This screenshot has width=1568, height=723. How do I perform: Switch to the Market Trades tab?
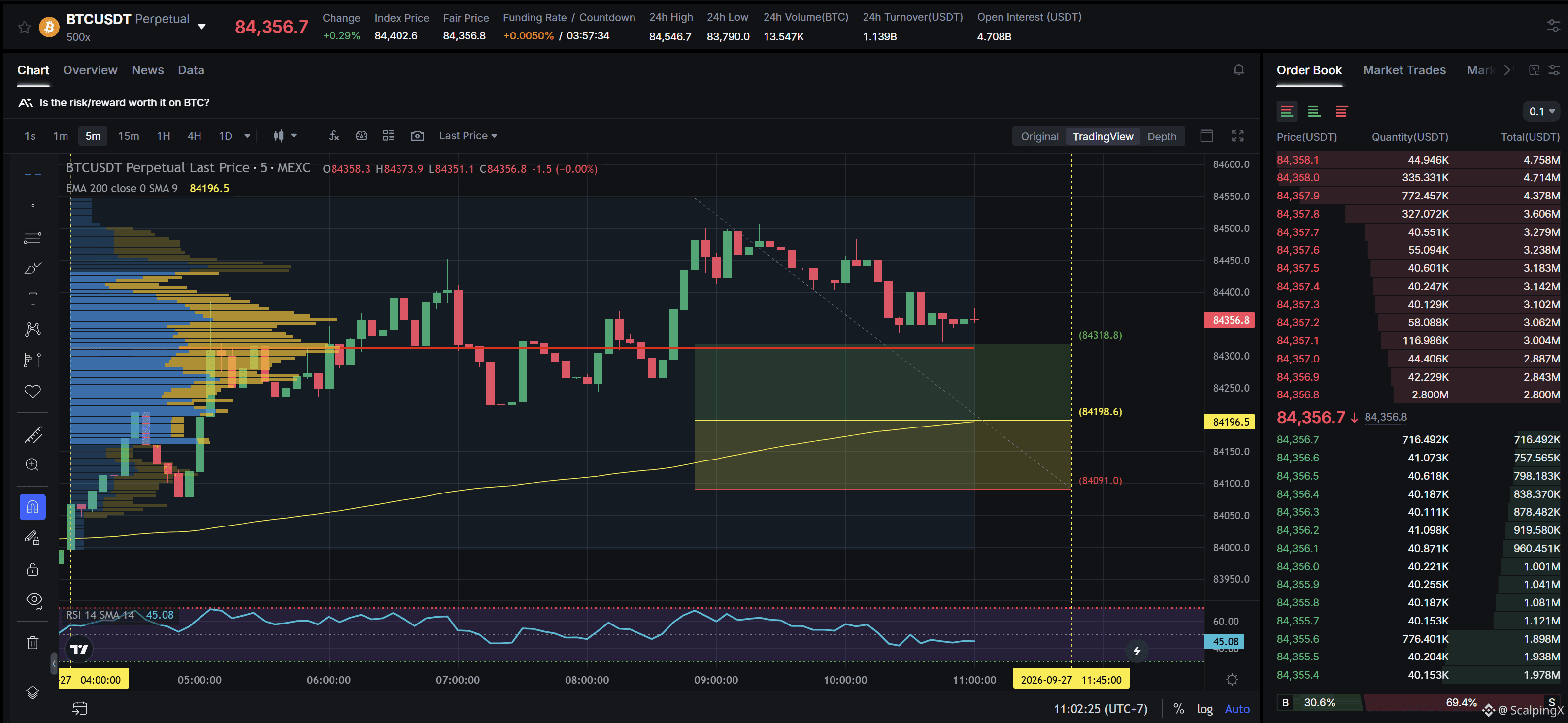[x=1403, y=70]
